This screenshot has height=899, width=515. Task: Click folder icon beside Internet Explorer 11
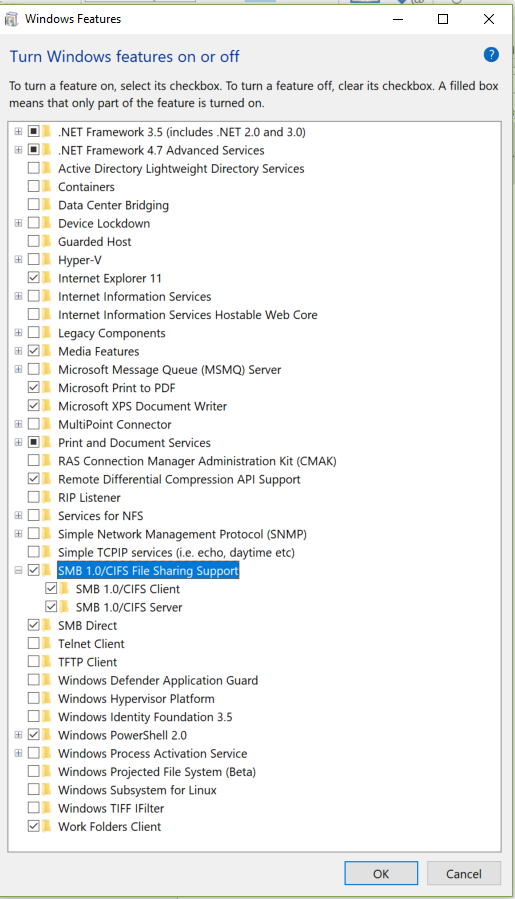click(x=46, y=278)
